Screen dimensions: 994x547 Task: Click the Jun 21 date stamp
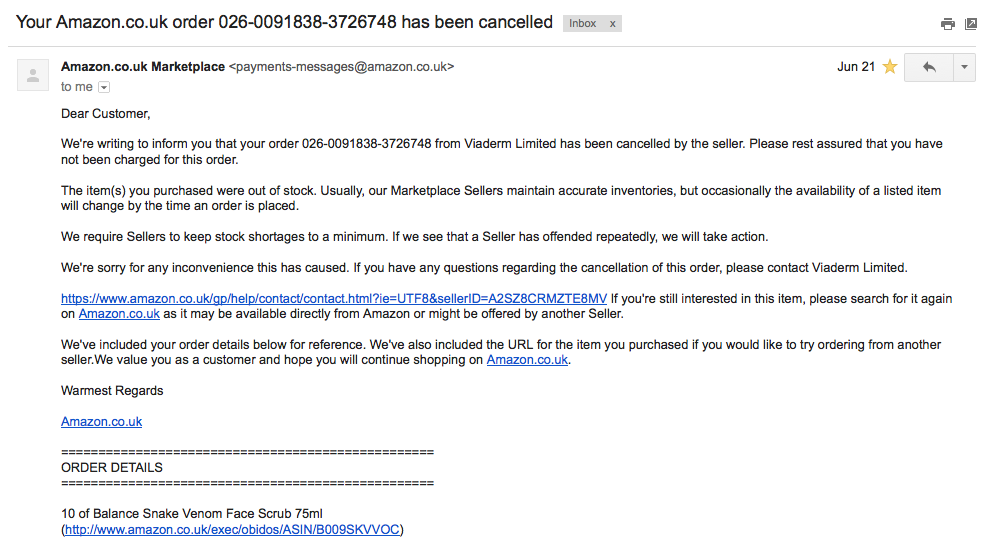[x=855, y=67]
